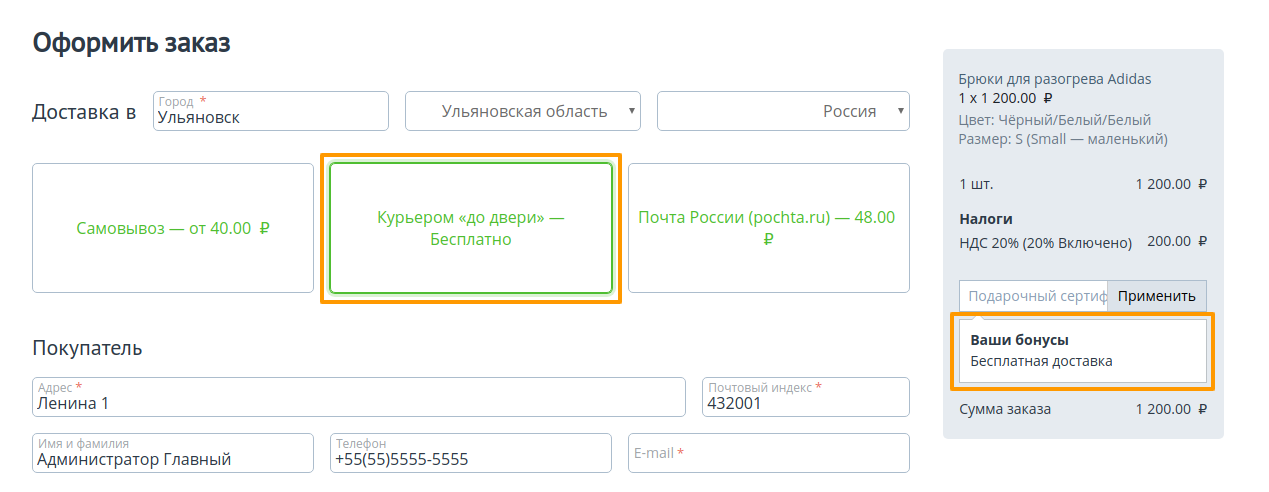The width and height of the screenshot is (1269, 492).
Task: Choose Курьером «до двери» delivery option
Action: coord(470,228)
